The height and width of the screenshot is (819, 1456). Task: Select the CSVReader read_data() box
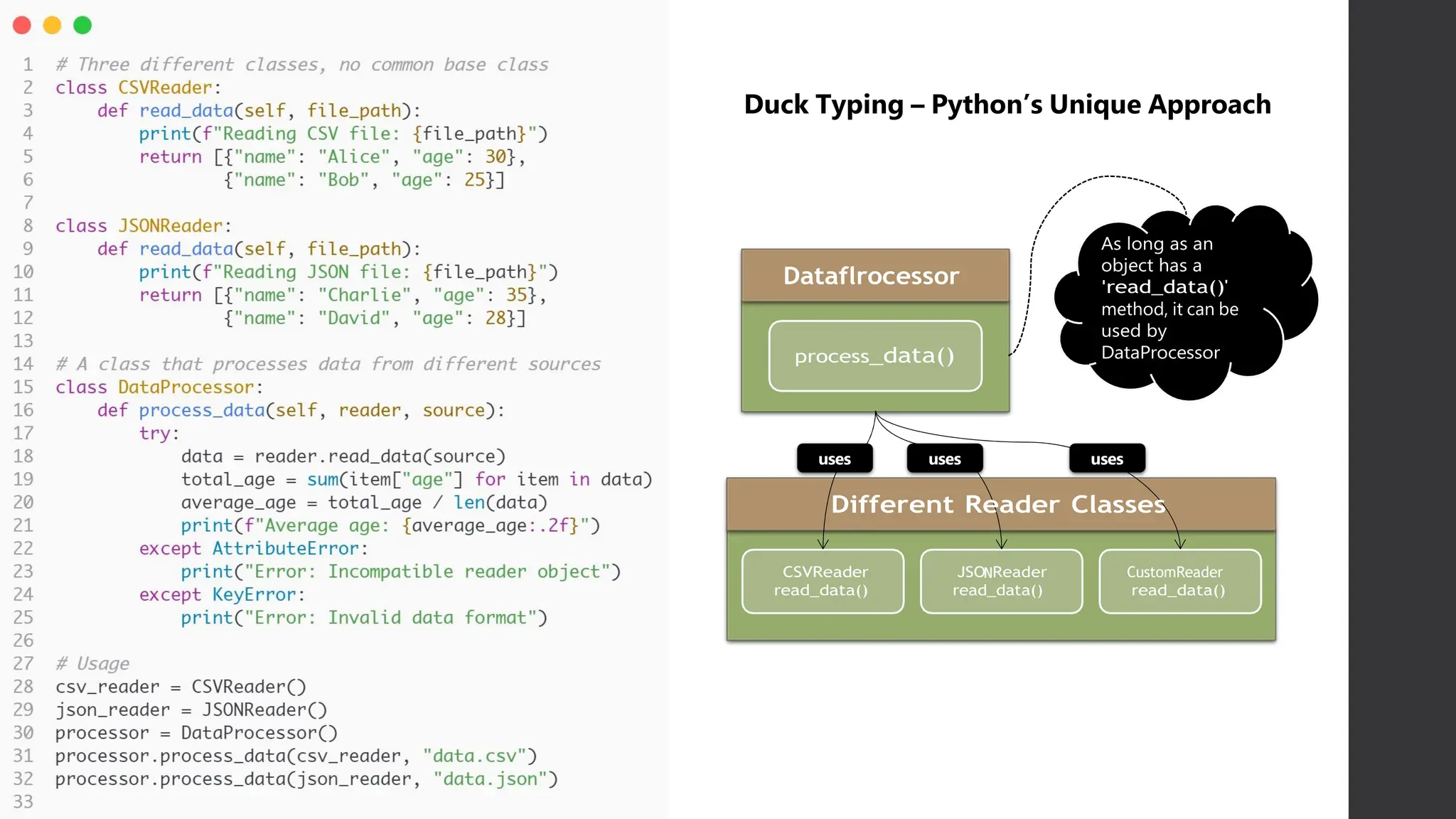[x=823, y=581]
